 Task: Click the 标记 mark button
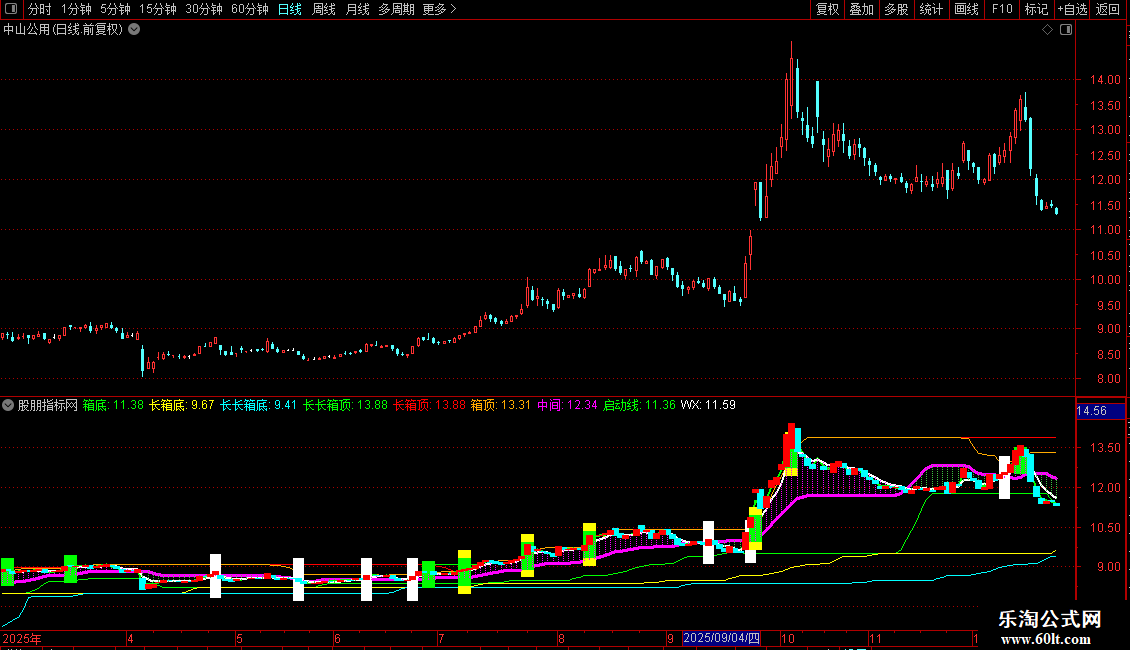tap(1036, 9)
